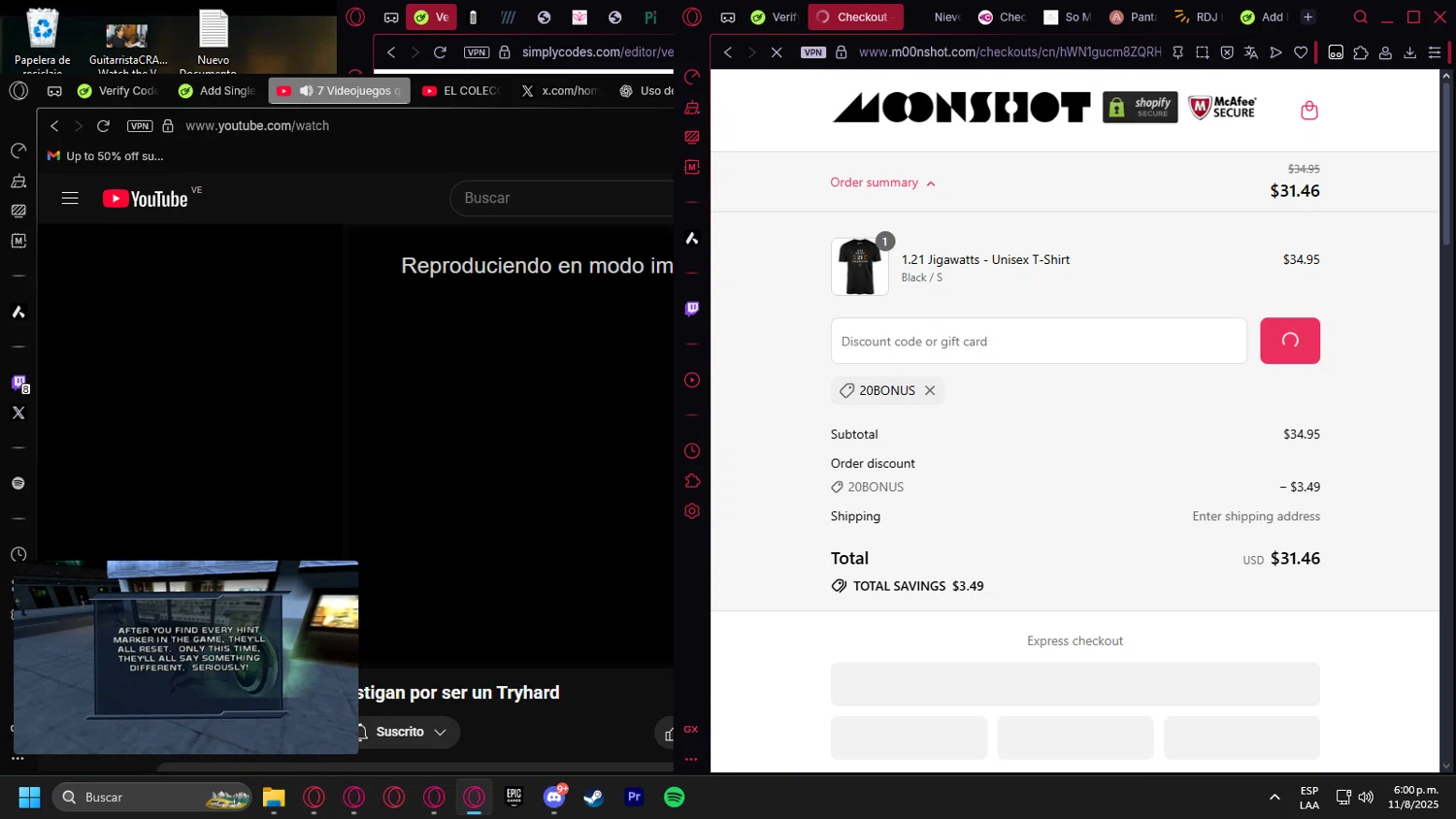Show hidden system tray icons

pos(1274,797)
